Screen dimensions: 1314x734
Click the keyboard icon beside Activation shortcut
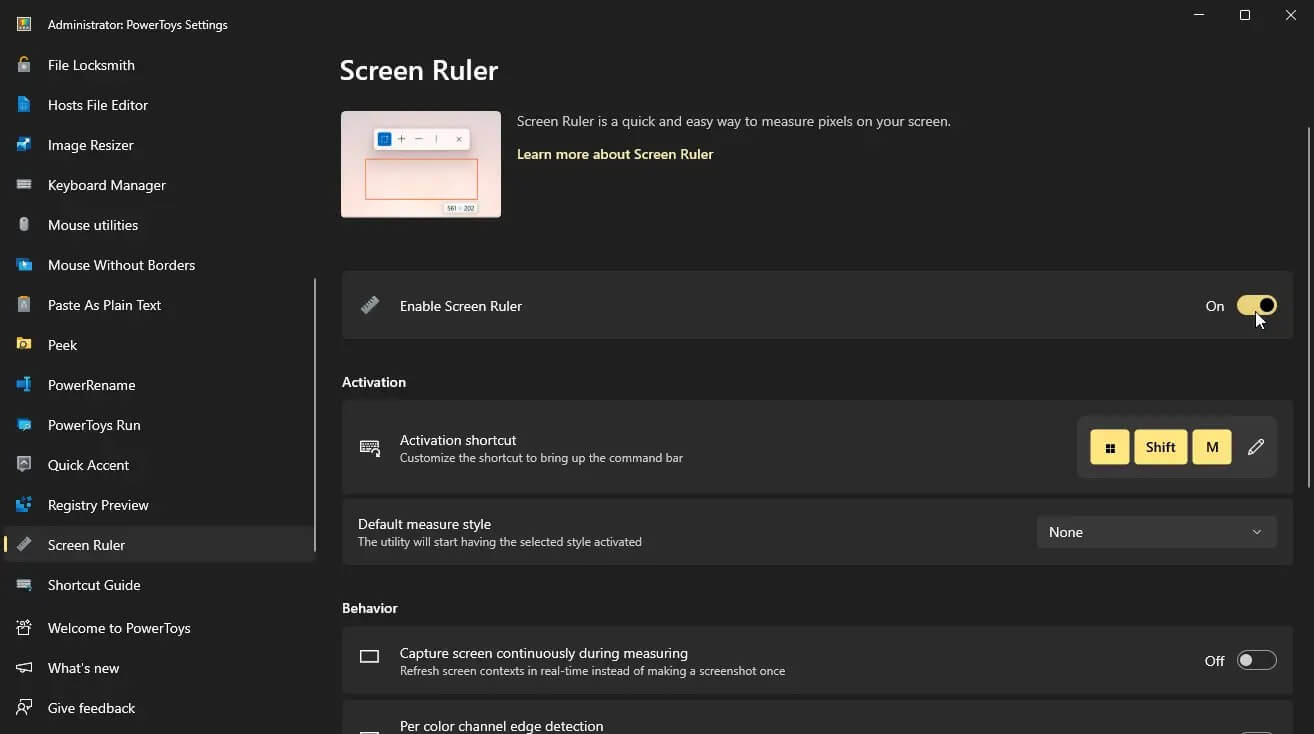click(x=370, y=448)
